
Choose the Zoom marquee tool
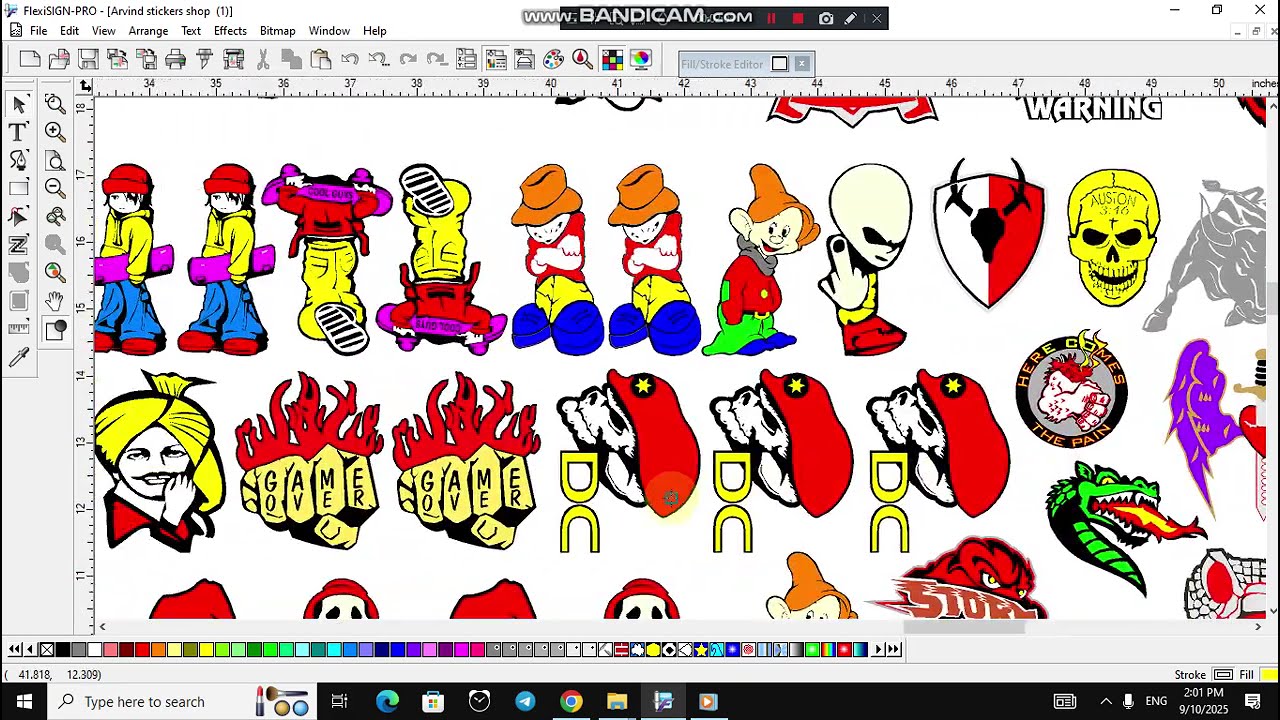[x=55, y=104]
